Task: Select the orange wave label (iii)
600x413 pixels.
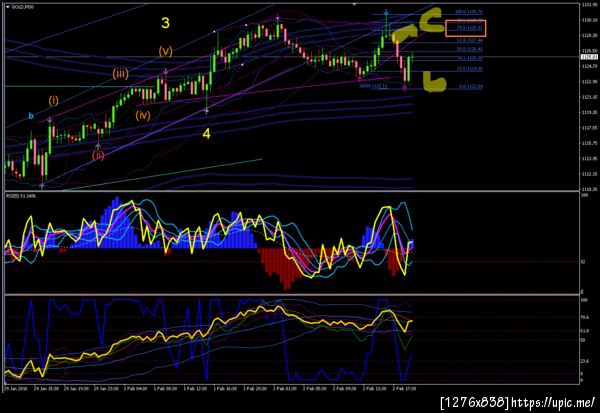Action: 120,73
